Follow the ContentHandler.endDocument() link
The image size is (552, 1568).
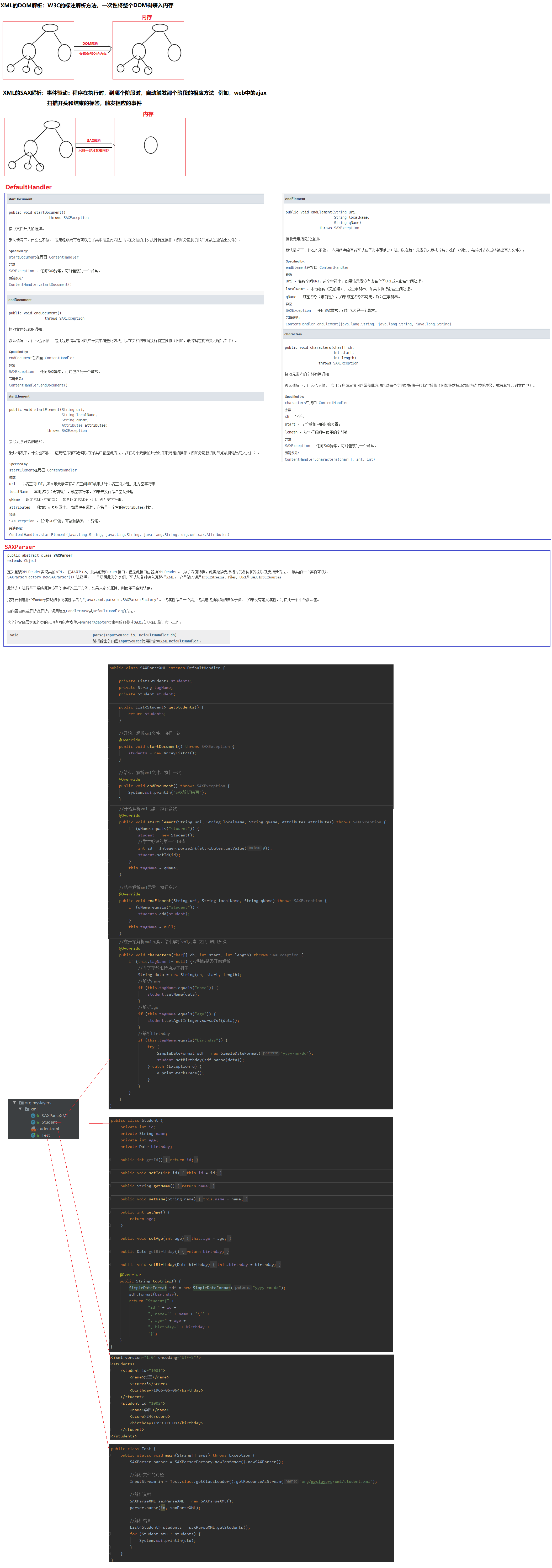point(38,385)
